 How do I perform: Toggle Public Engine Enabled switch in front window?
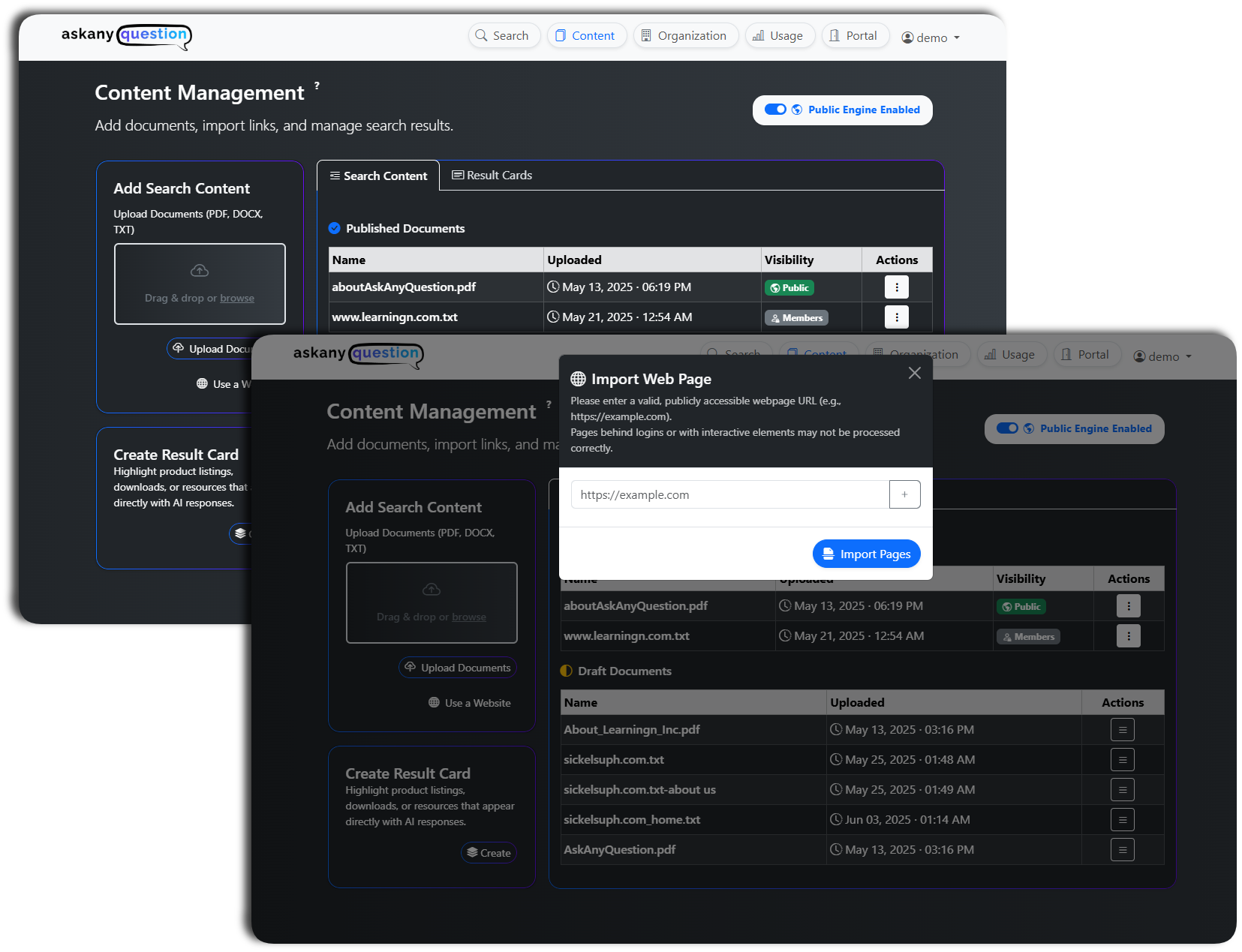[x=1007, y=428]
